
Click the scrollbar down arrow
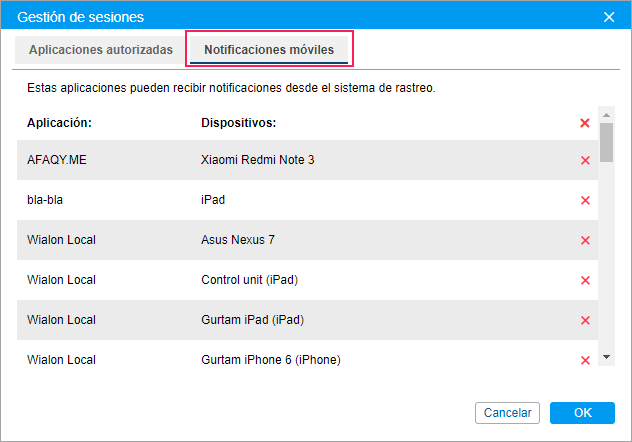click(606, 357)
